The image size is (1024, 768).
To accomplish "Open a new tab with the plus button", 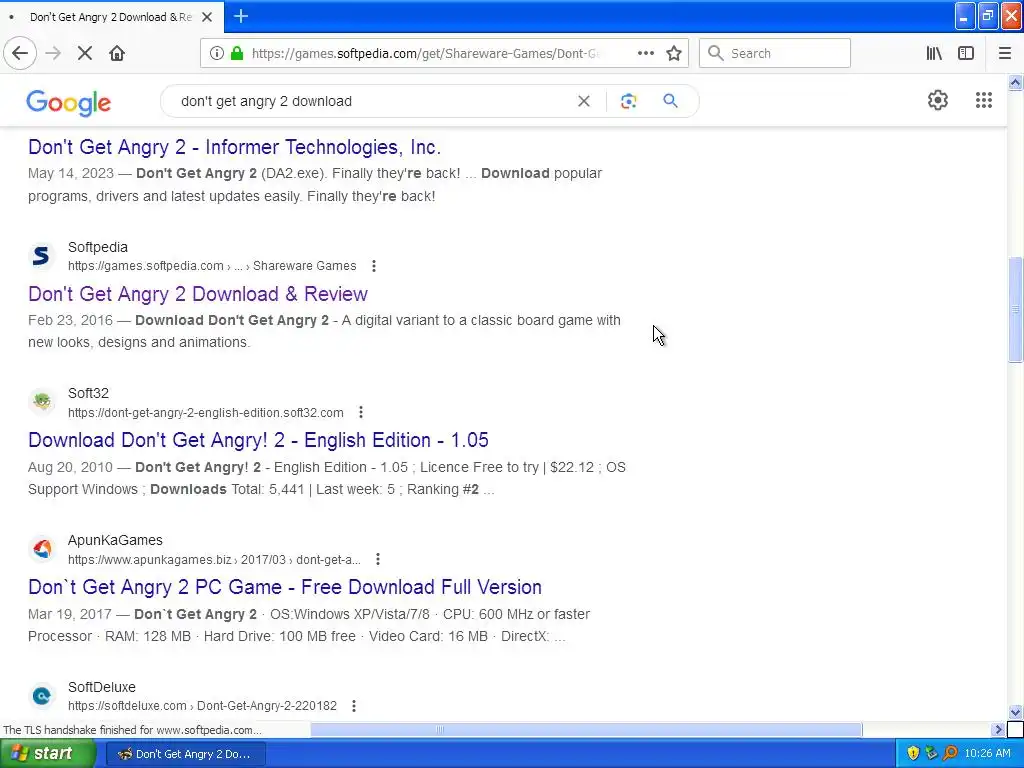I will [x=240, y=16].
